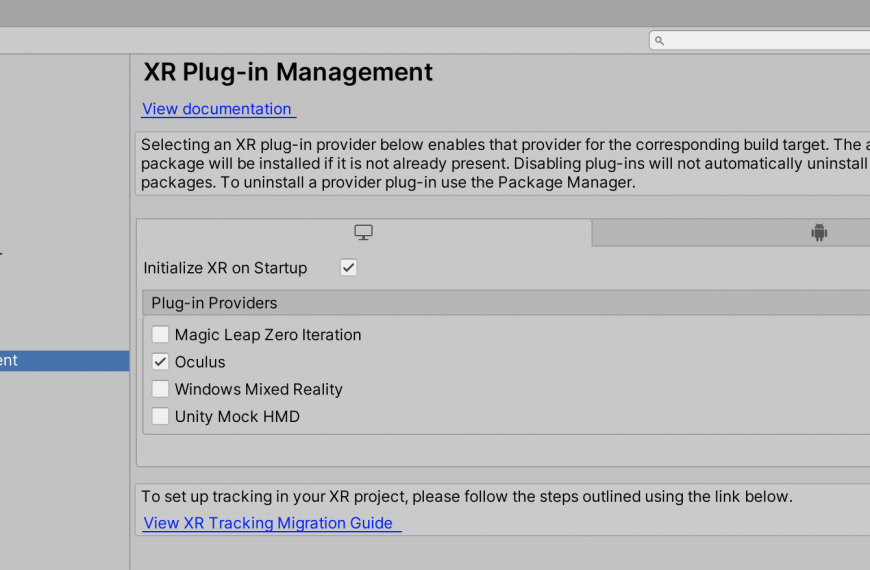Focus the settings search field
The image size is (870, 570).
point(760,41)
